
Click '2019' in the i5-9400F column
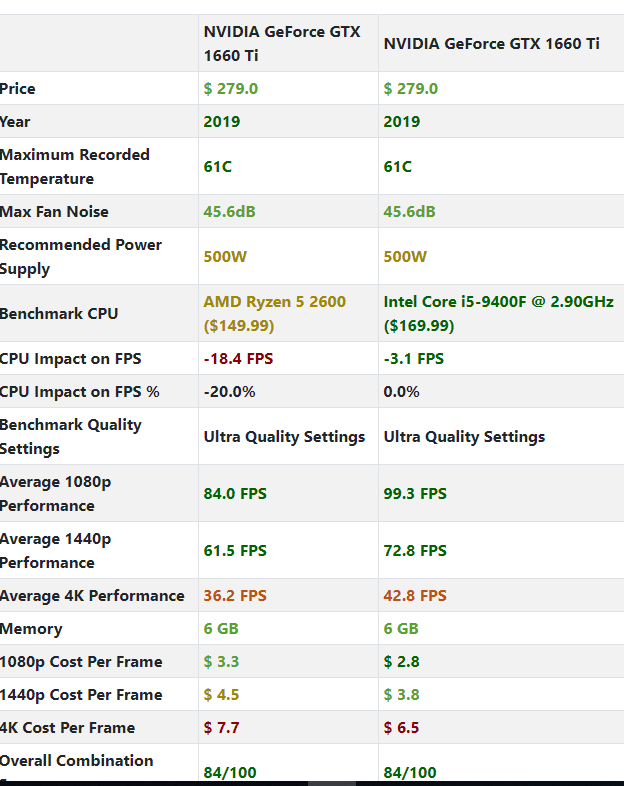point(402,122)
